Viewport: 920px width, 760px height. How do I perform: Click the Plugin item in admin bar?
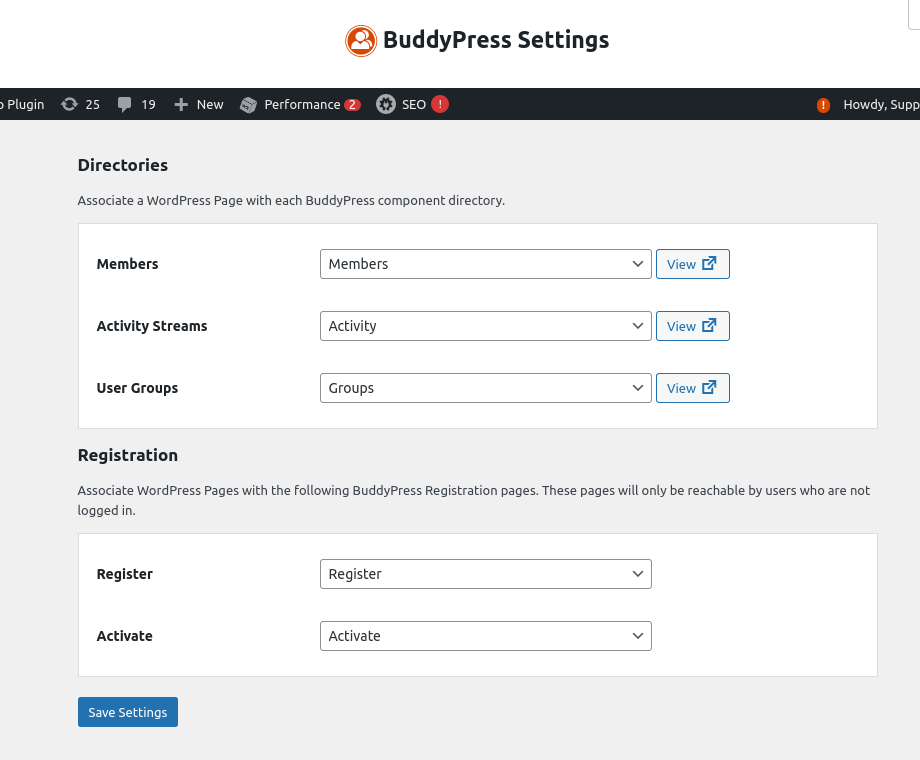coord(22,104)
